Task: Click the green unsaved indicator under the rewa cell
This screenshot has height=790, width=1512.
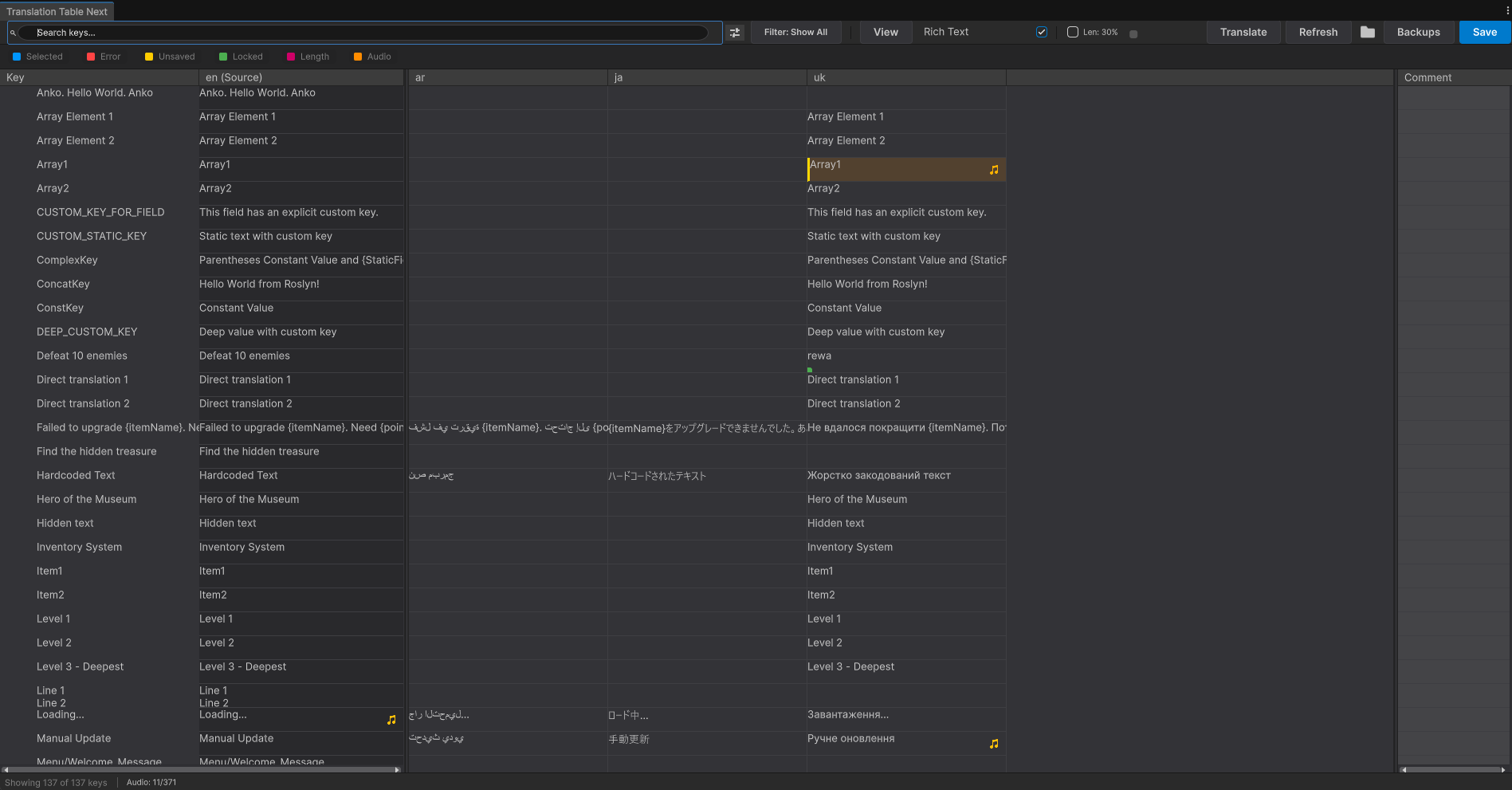Action: 810,370
